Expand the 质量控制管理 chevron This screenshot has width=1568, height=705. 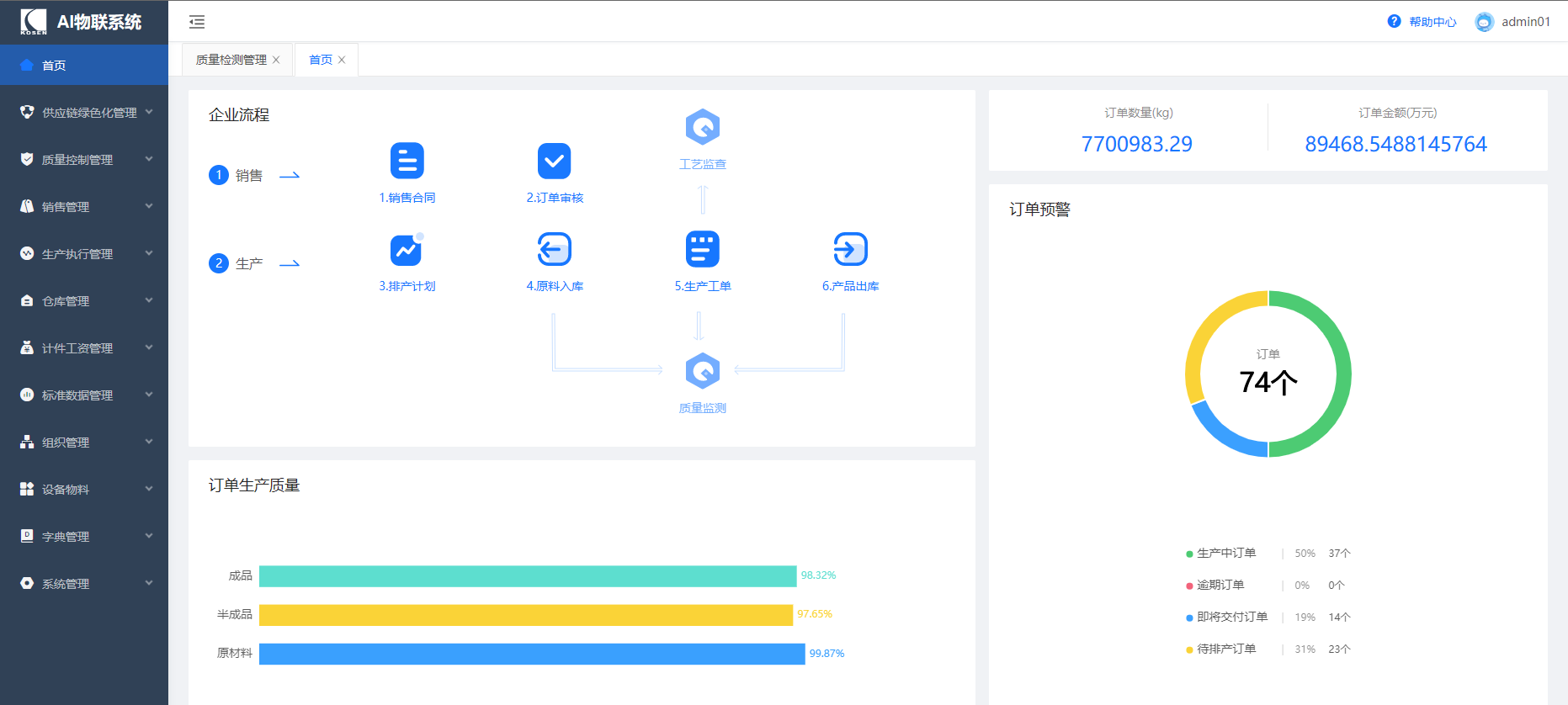point(149,159)
